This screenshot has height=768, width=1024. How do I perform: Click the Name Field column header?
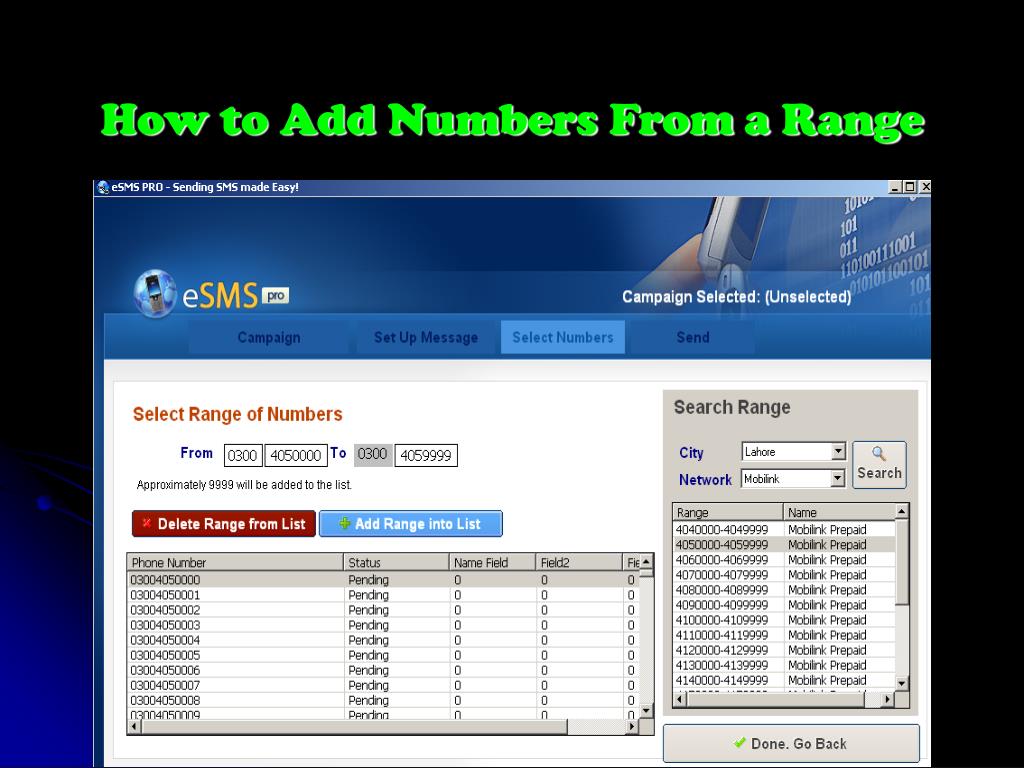(x=492, y=562)
